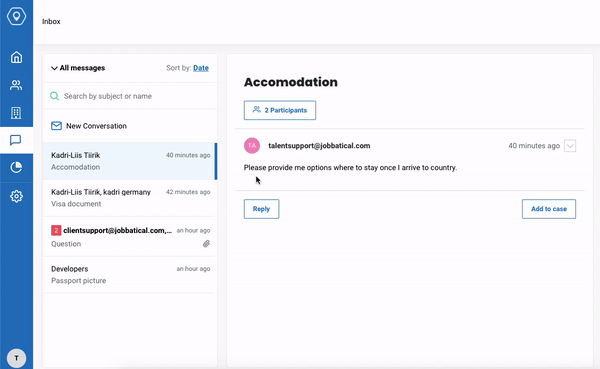Focus the Search by subject or name field
600x369 pixels.
[x=130, y=96]
